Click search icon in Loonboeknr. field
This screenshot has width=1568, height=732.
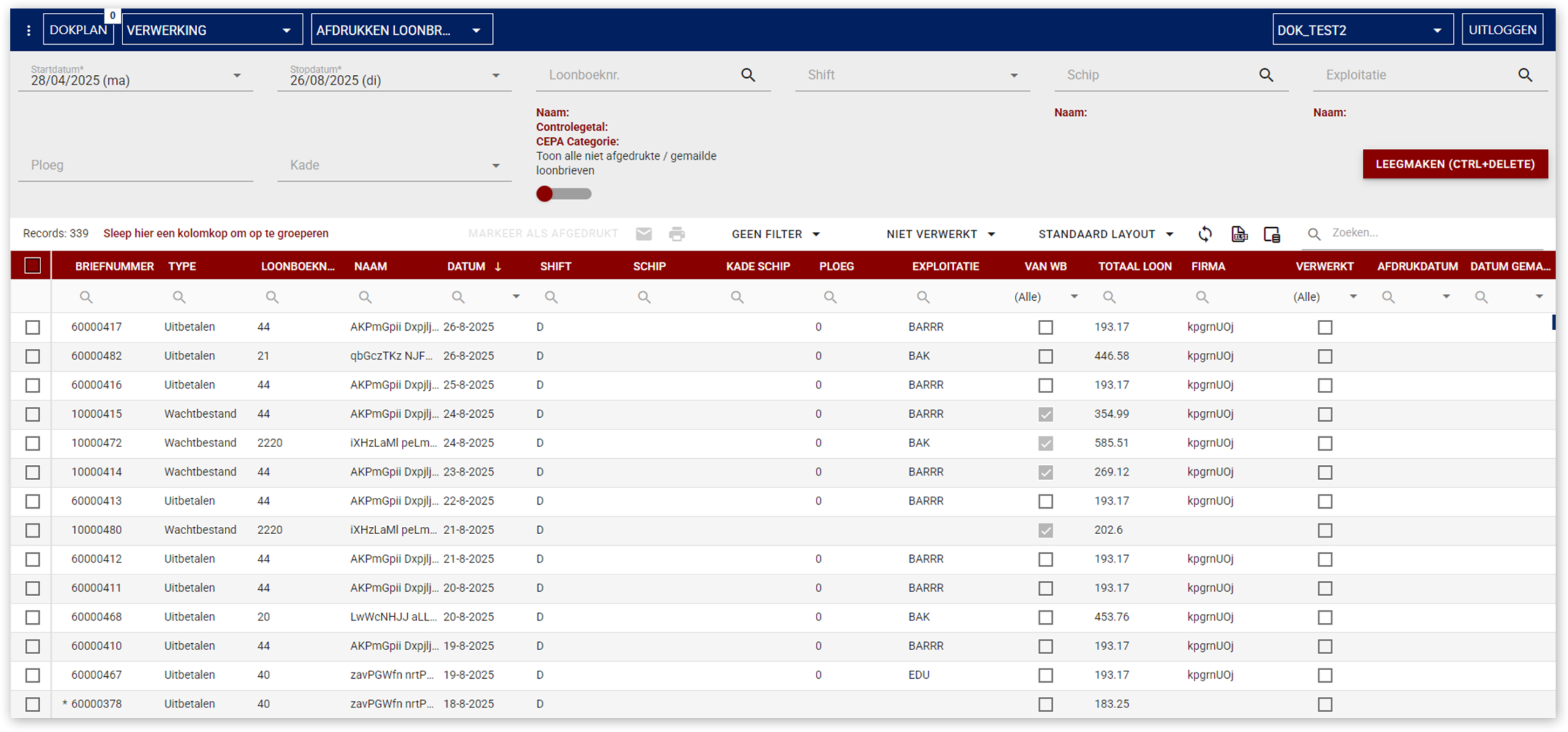coord(748,75)
